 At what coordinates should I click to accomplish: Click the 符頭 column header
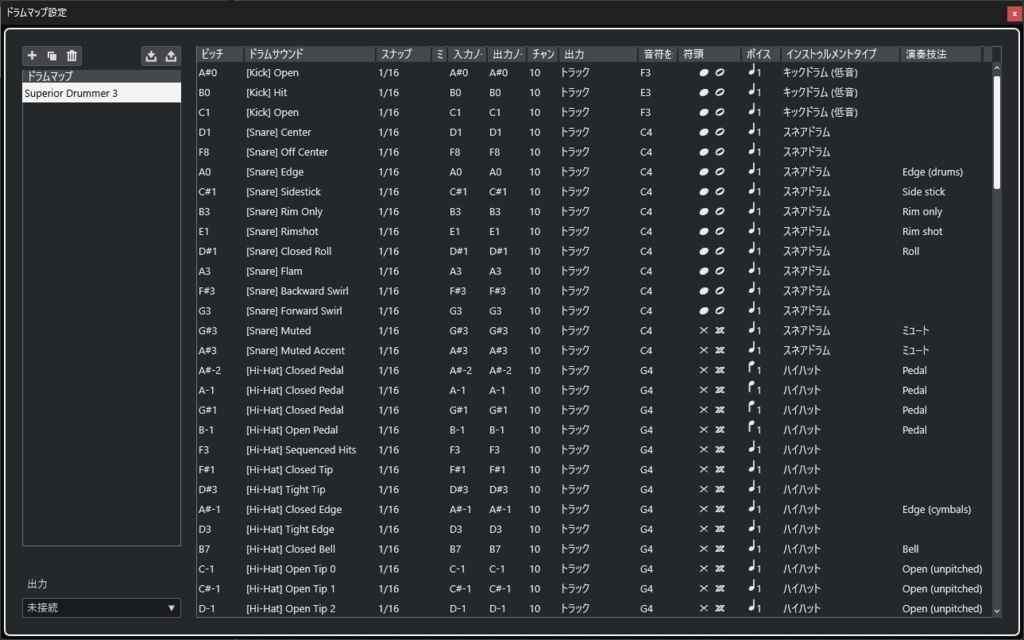(x=710, y=54)
